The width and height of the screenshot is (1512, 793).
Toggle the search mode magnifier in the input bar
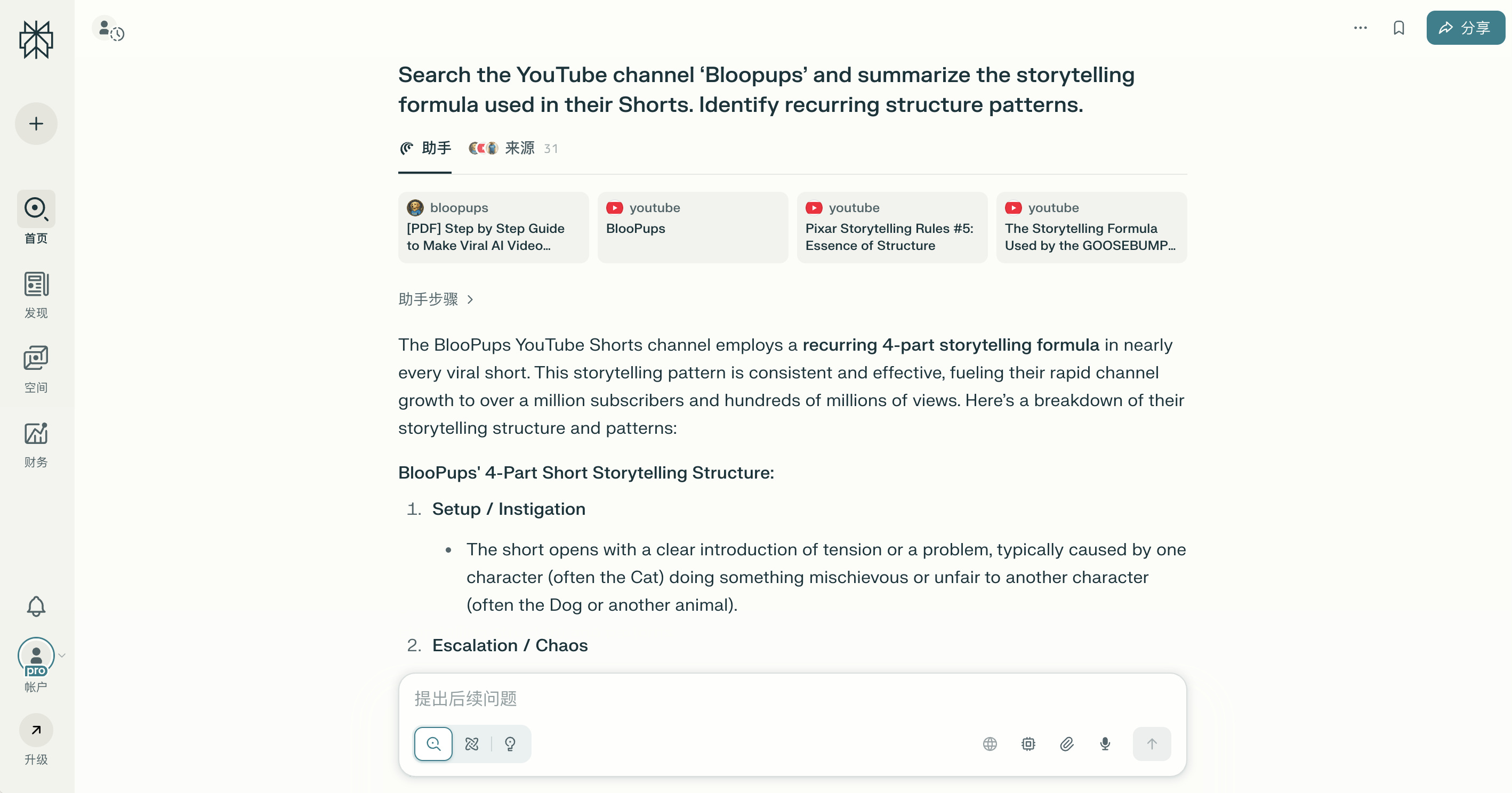pos(433,744)
